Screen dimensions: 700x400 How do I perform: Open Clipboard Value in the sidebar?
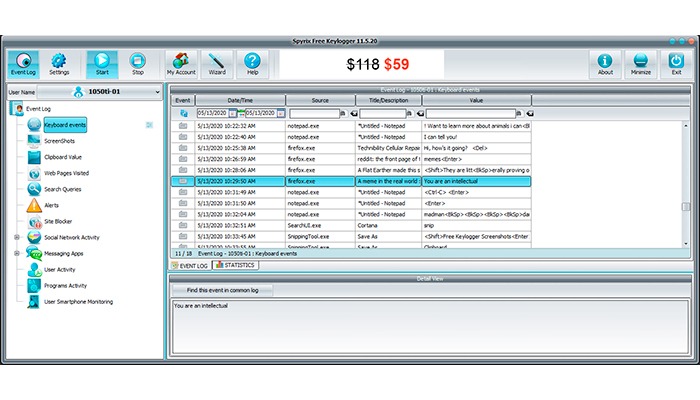tap(62, 157)
